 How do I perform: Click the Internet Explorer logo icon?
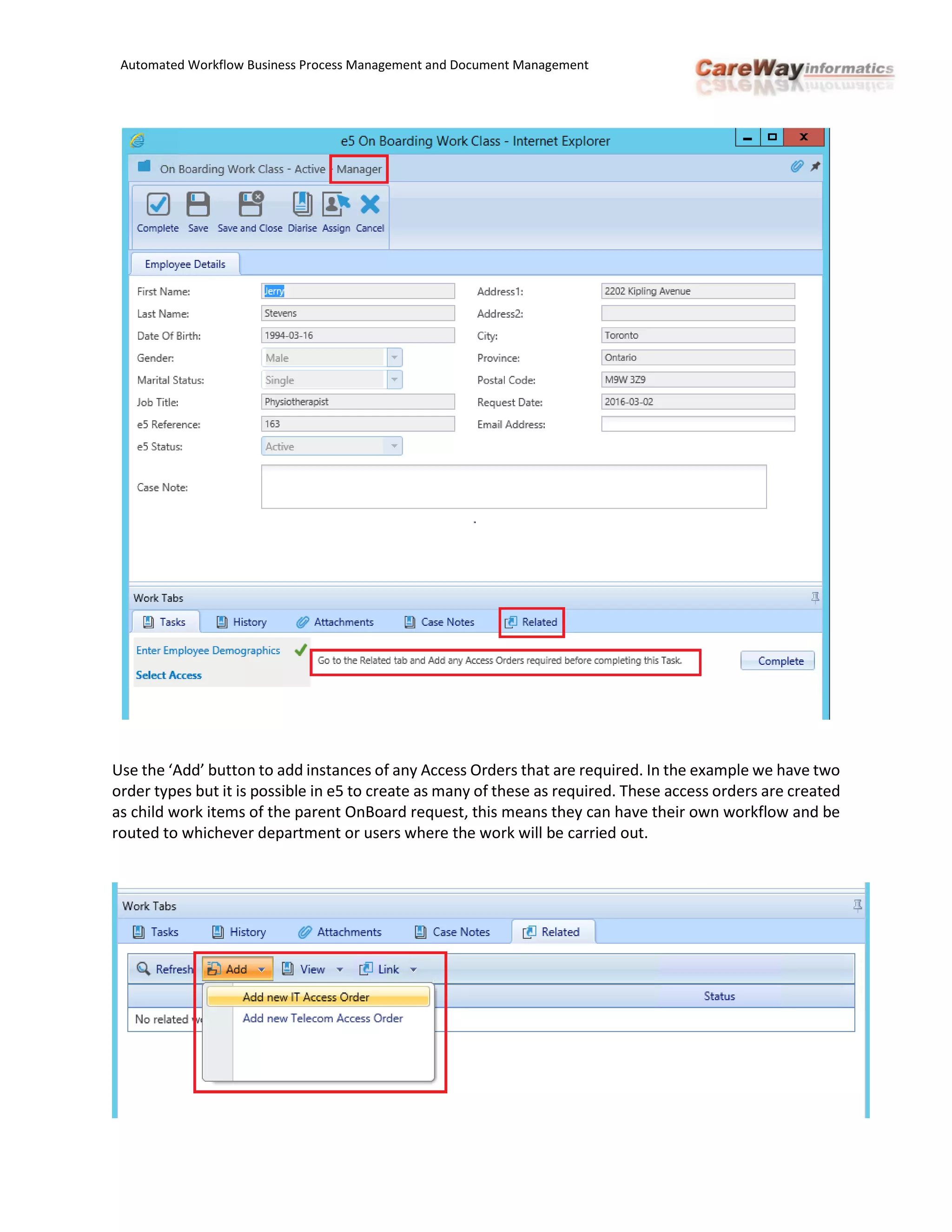point(138,140)
